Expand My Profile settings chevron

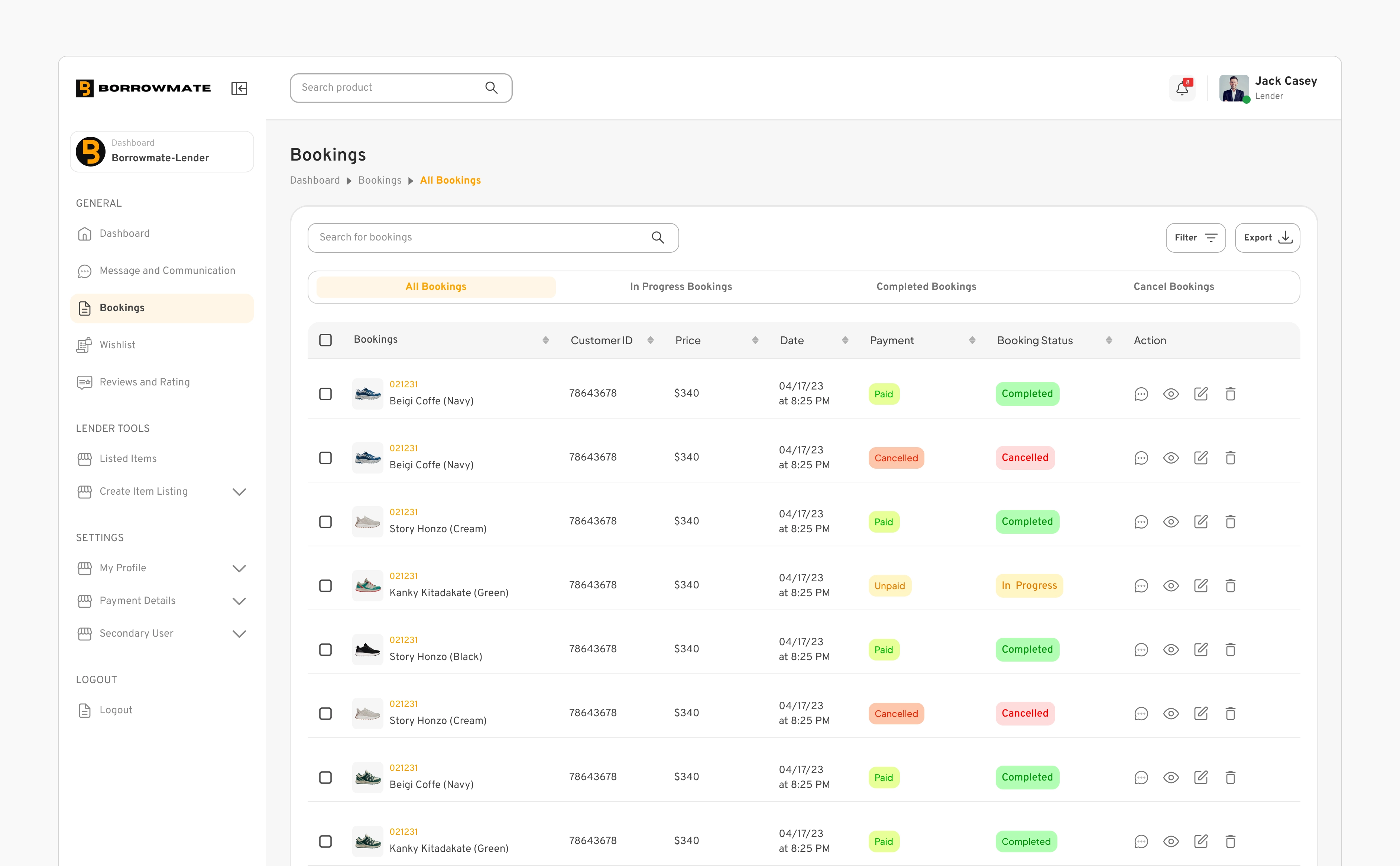(239, 568)
